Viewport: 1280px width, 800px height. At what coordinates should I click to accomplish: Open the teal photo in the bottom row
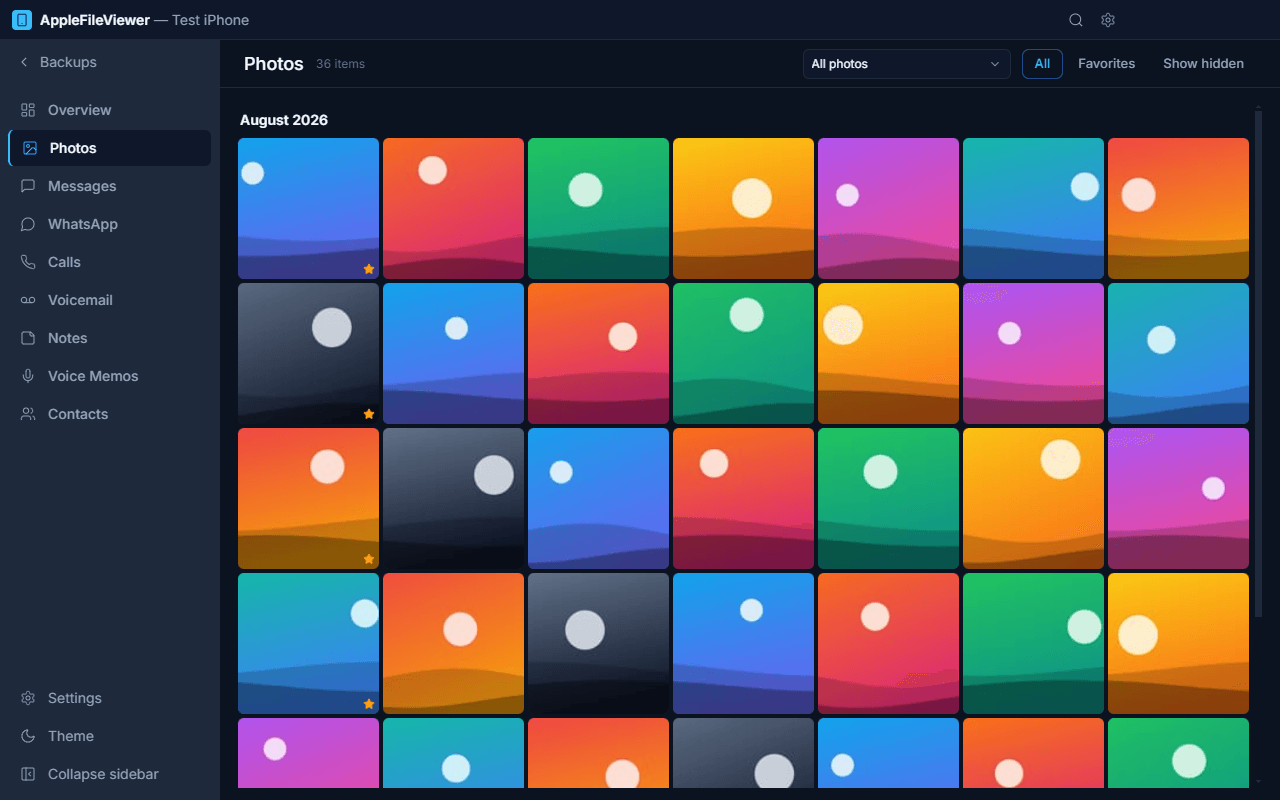(x=453, y=753)
